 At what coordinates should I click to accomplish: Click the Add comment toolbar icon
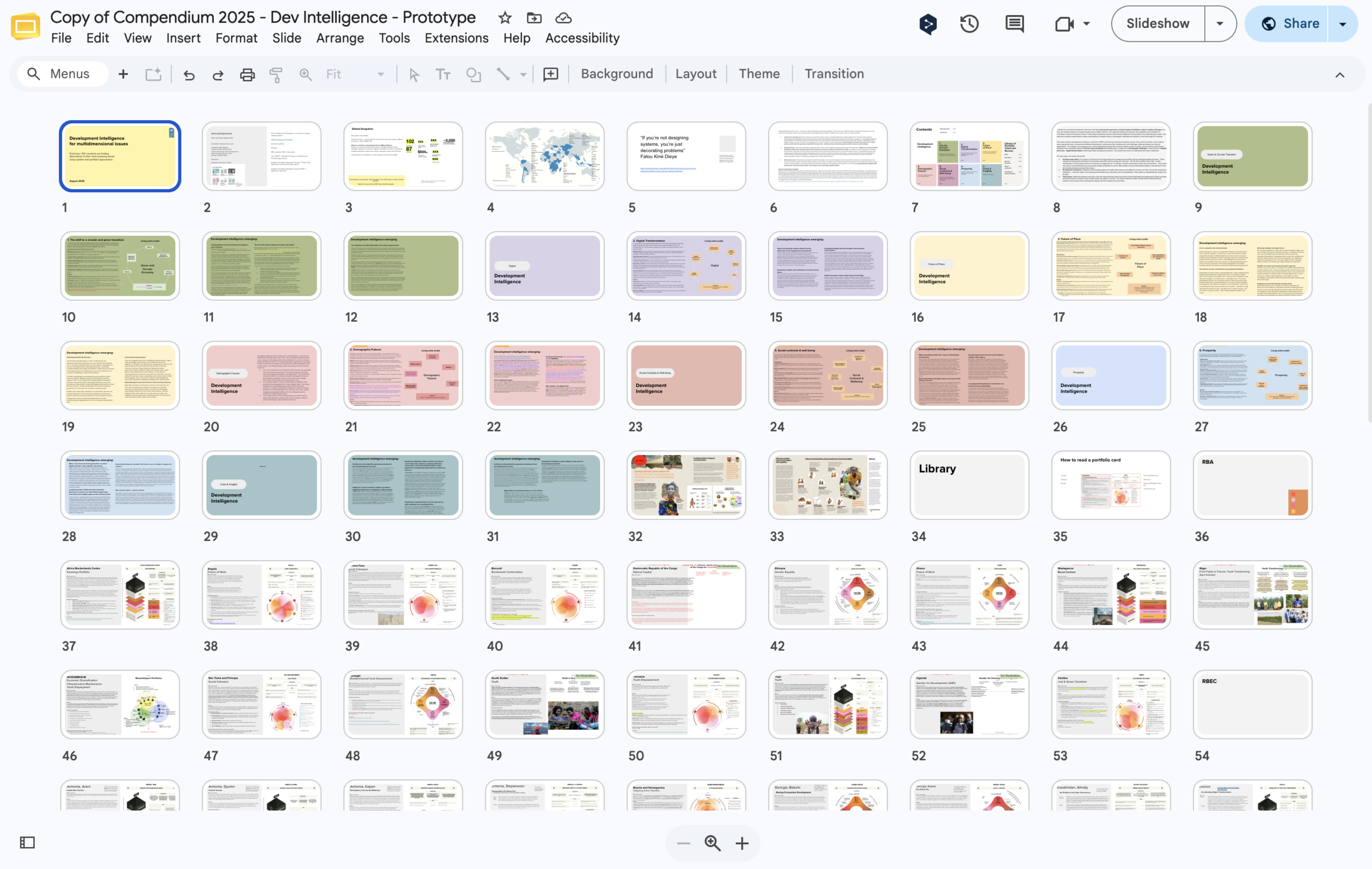(550, 75)
